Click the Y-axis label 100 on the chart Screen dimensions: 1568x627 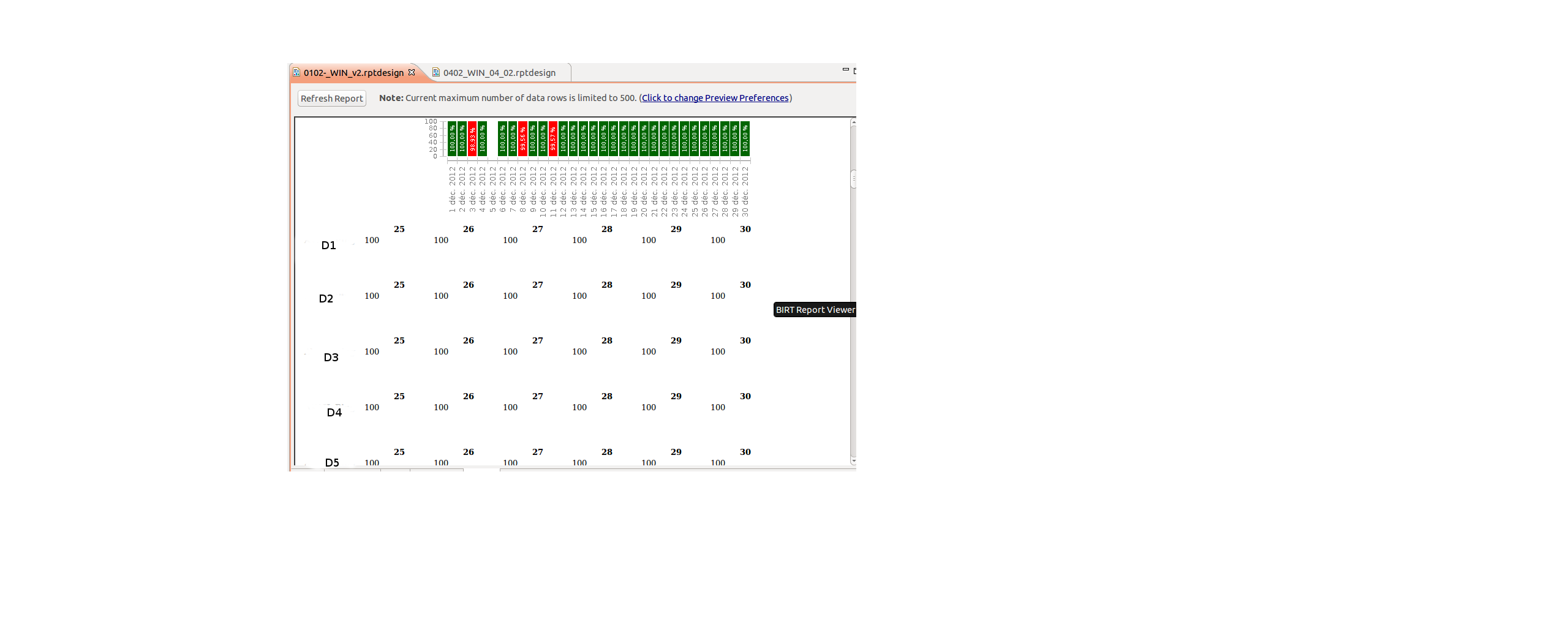(x=431, y=121)
